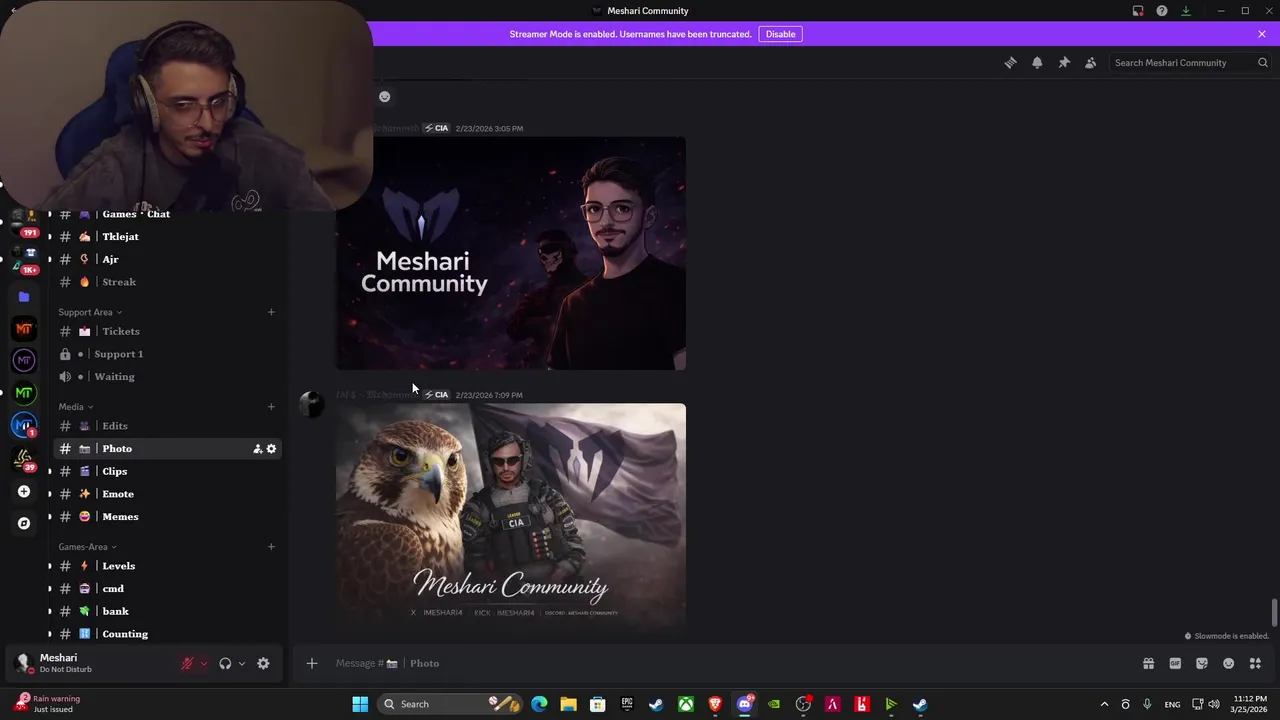This screenshot has height=720, width=1280.
Task: Open the GIF picker
Action: coord(1175,663)
